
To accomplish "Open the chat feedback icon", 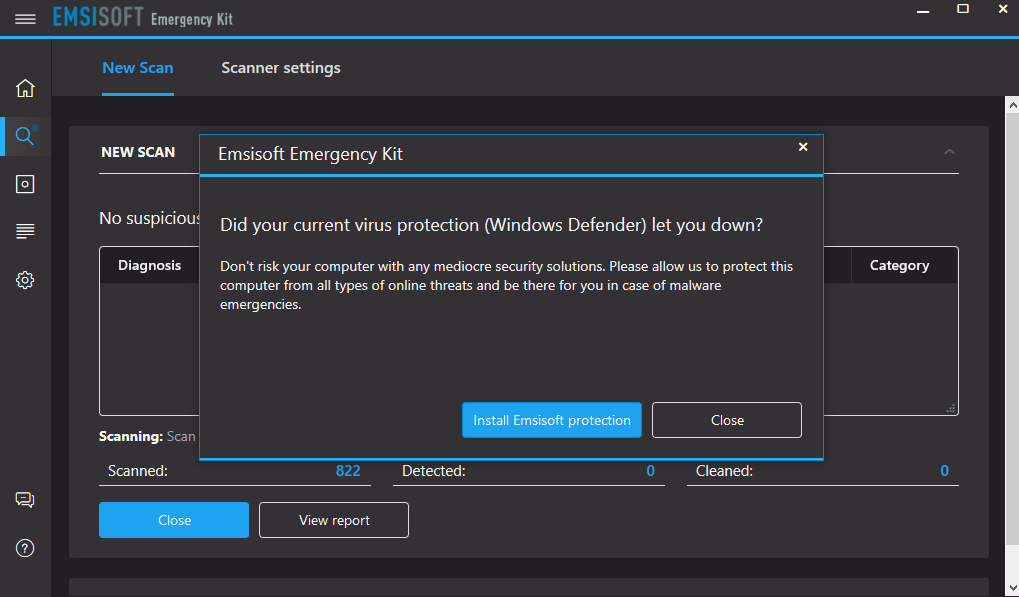I will coord(25,500).
